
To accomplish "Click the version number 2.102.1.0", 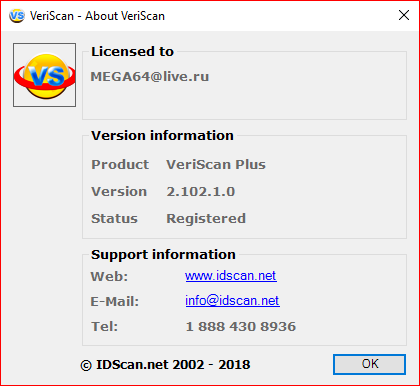I will click(201, 192).
